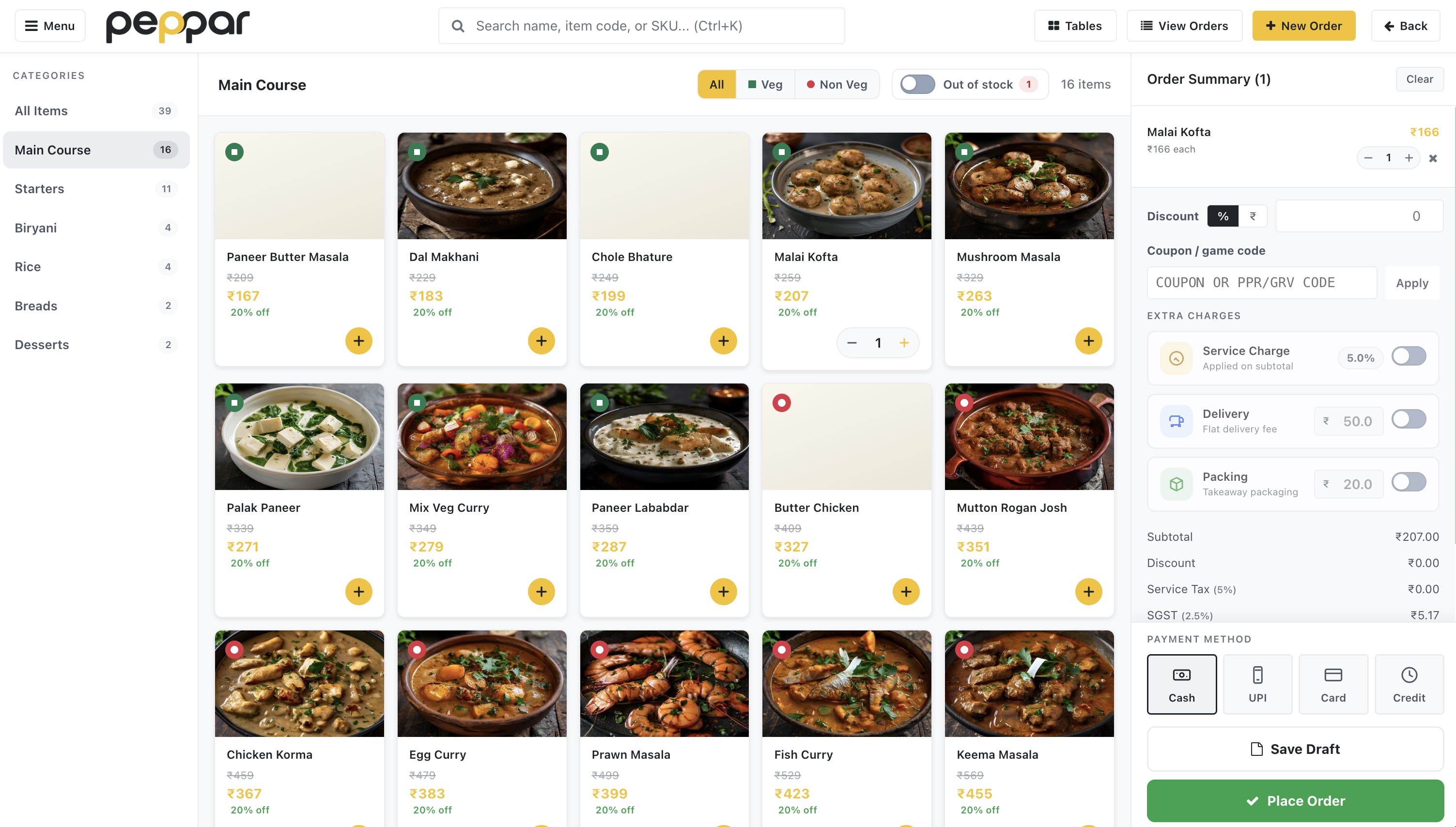Increase Malai Kofta quantity in Order Summary
Image resolution: width=1456 pixels, height=827 pixels.
tap(1409, 158)
